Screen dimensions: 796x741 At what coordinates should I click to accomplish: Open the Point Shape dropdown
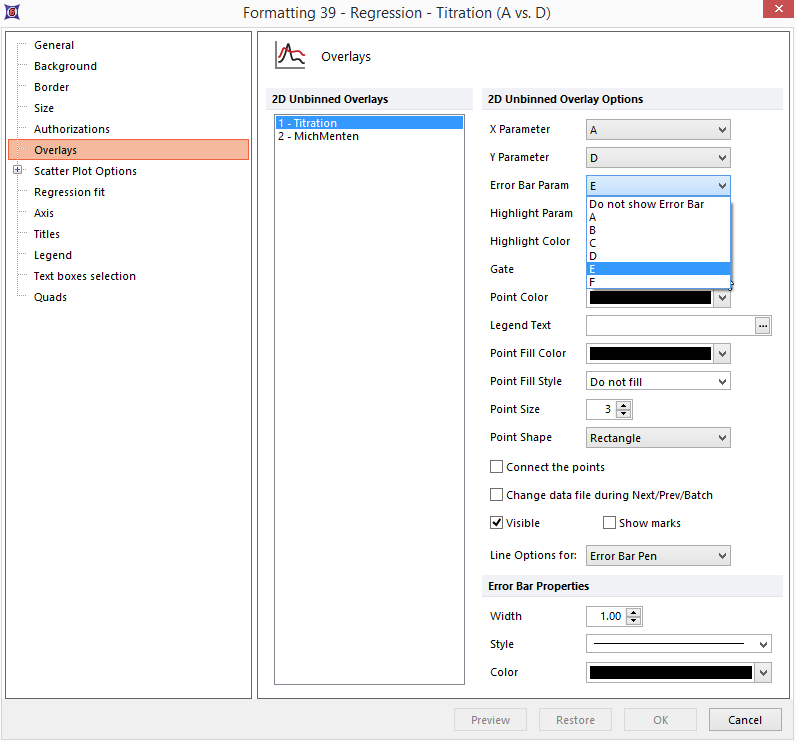point(658,438)
